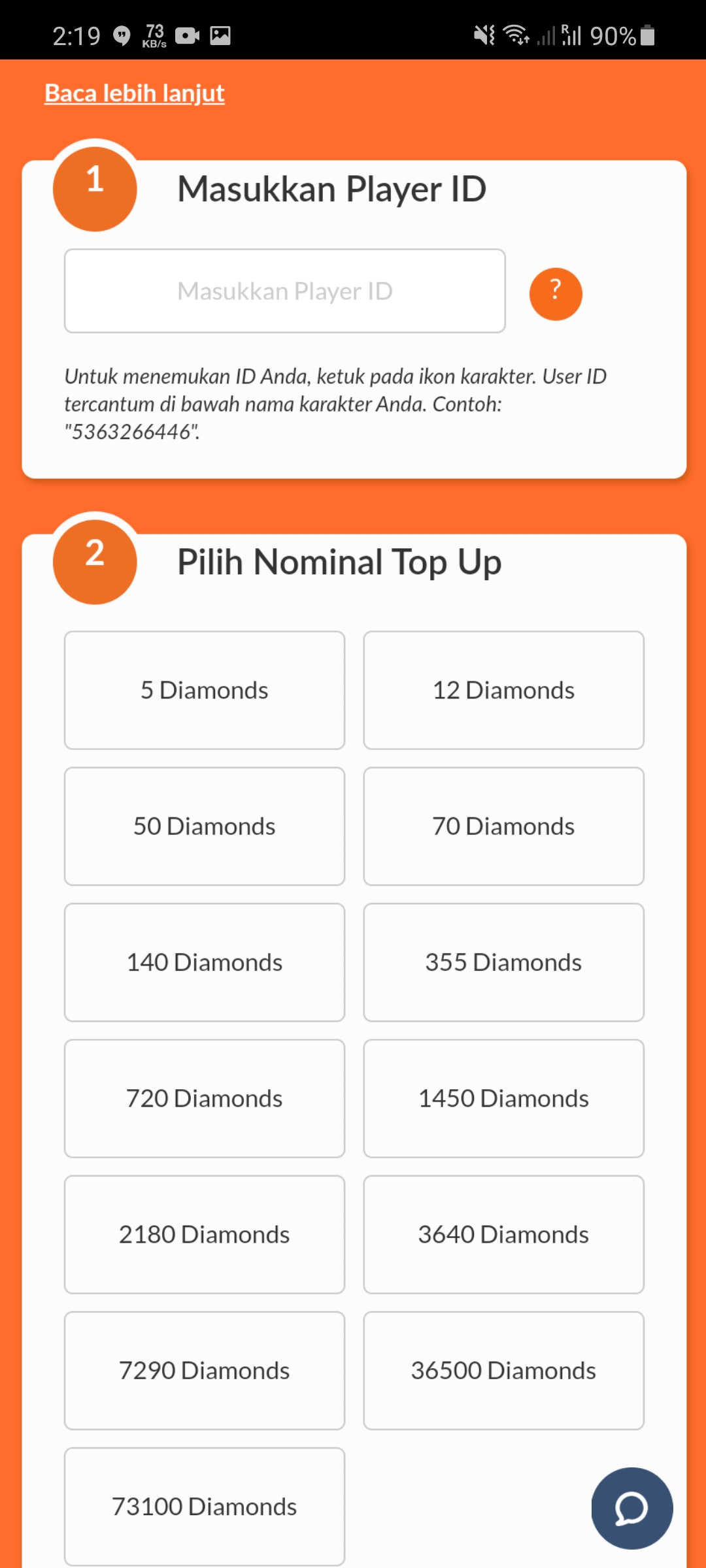Select 50 Diamonds nominal
706x1568 pixels.
tap(205, 826)
